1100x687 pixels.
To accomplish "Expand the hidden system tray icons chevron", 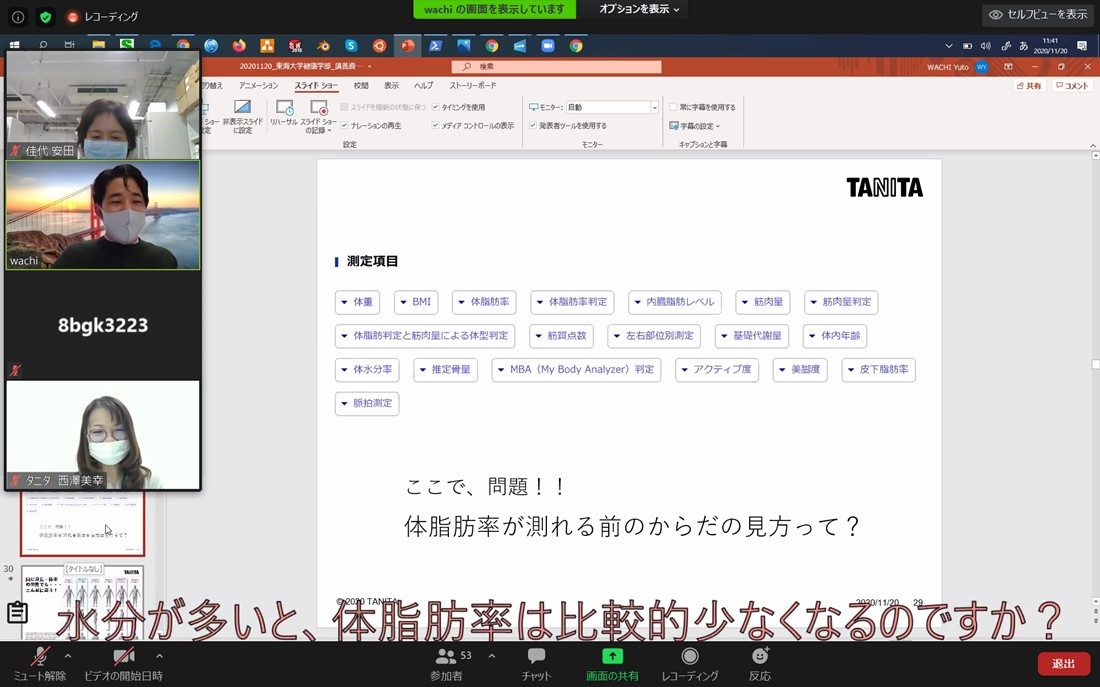I will pyautogui.click(x=948, y=46).
